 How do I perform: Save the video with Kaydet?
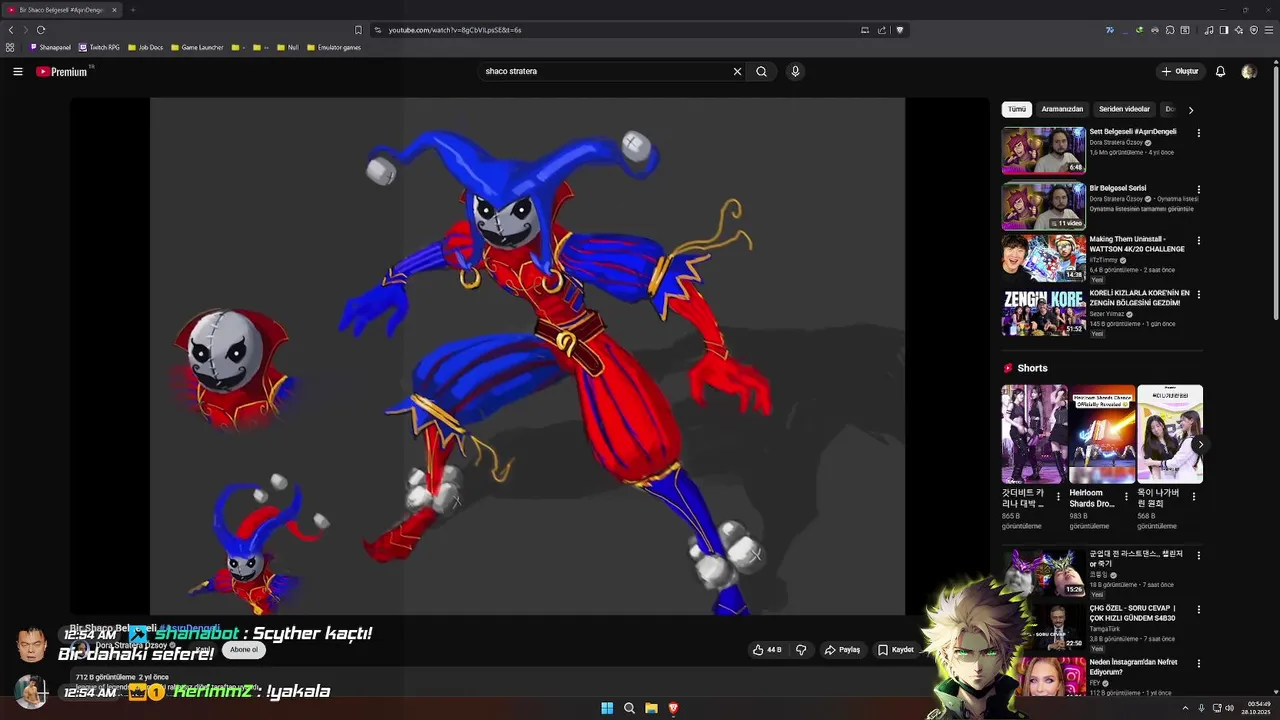pyautogui.click(x=896, y=650)
